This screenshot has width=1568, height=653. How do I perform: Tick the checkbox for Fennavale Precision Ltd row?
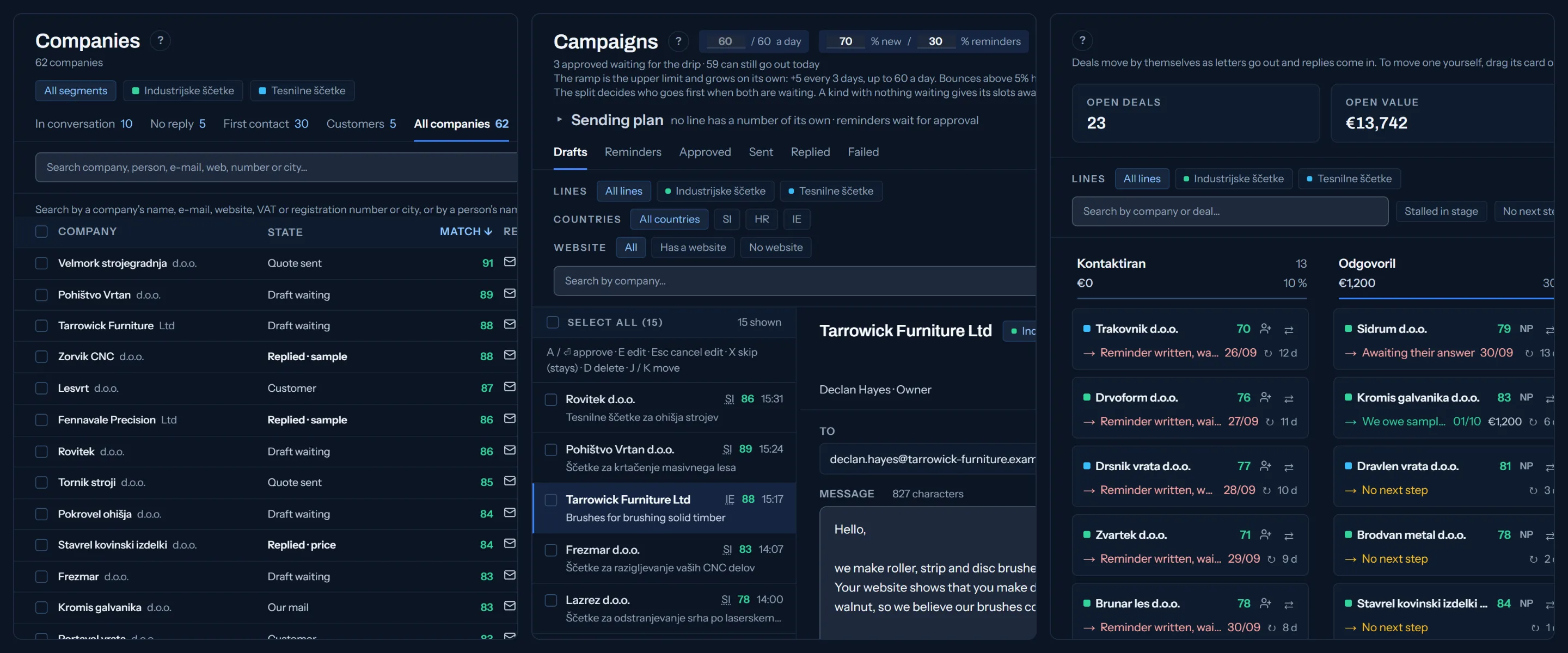[x=41, y=420]
